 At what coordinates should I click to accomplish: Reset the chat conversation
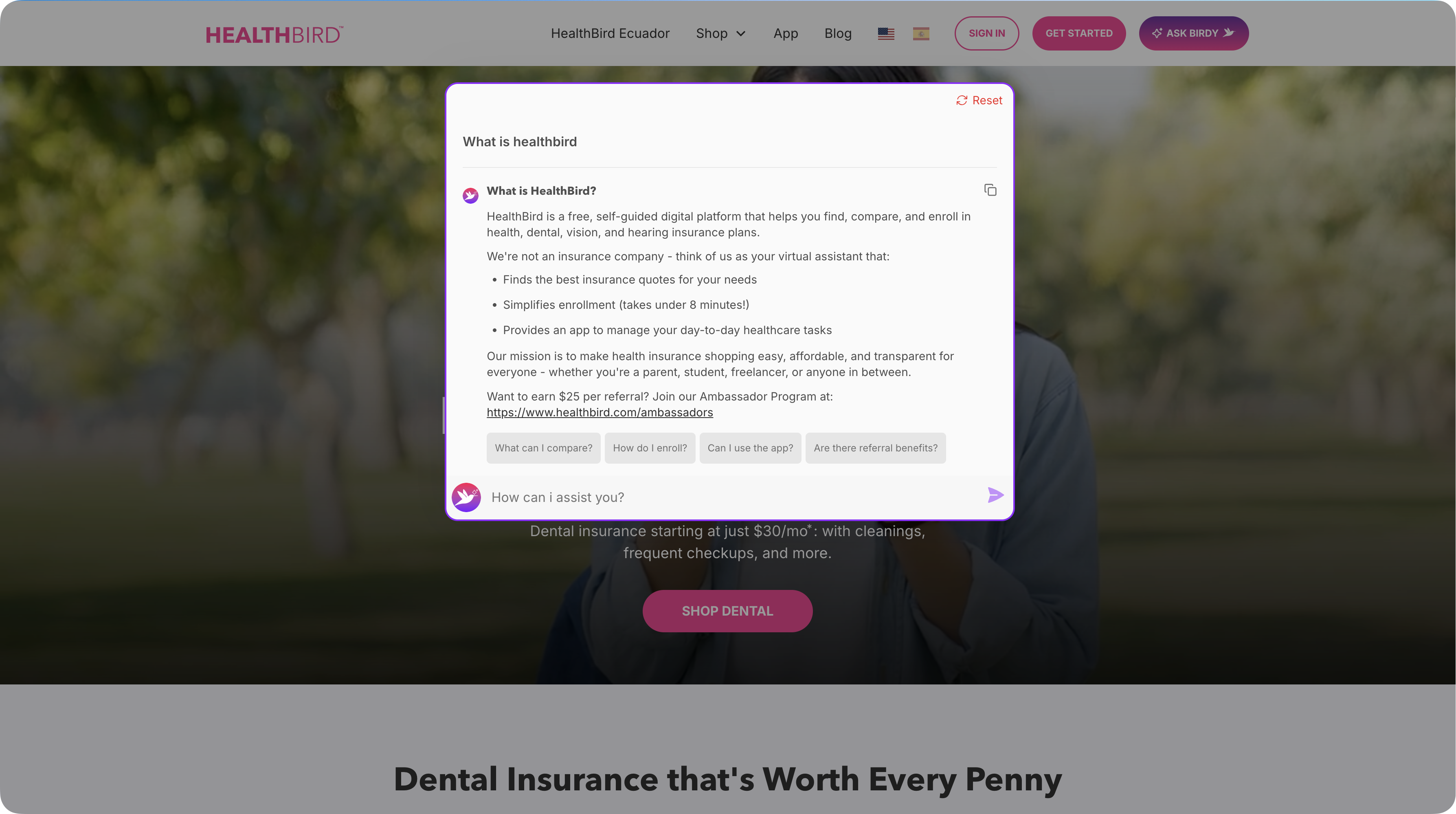[x=979, y=100]
